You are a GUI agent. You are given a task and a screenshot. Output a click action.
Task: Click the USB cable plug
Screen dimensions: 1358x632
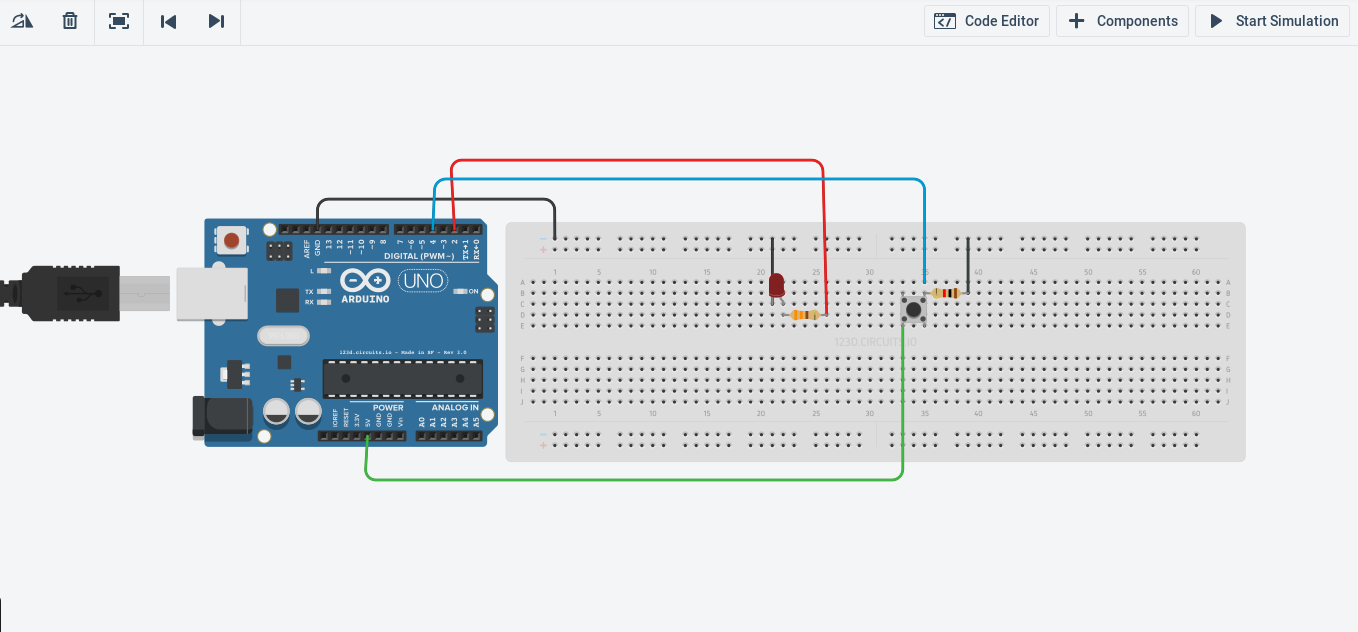(x=70, y=293)
